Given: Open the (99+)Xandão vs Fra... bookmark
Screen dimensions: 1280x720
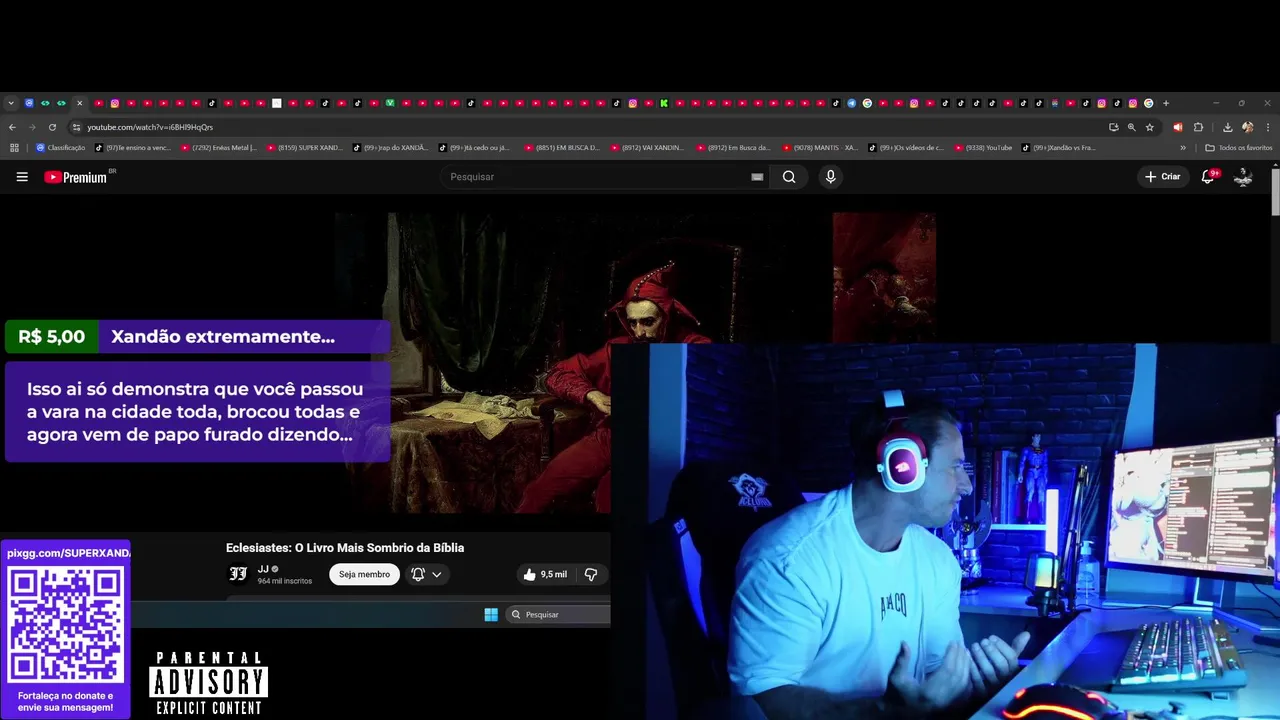Looking at the screenshot, I should (x=1059, y=148).
